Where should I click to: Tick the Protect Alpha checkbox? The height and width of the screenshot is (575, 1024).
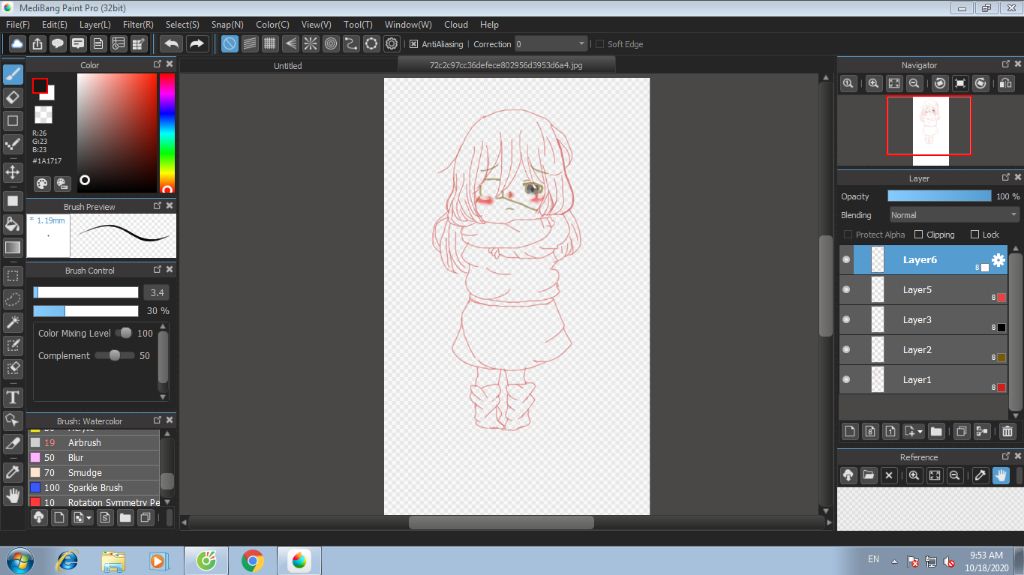[848, 235]
